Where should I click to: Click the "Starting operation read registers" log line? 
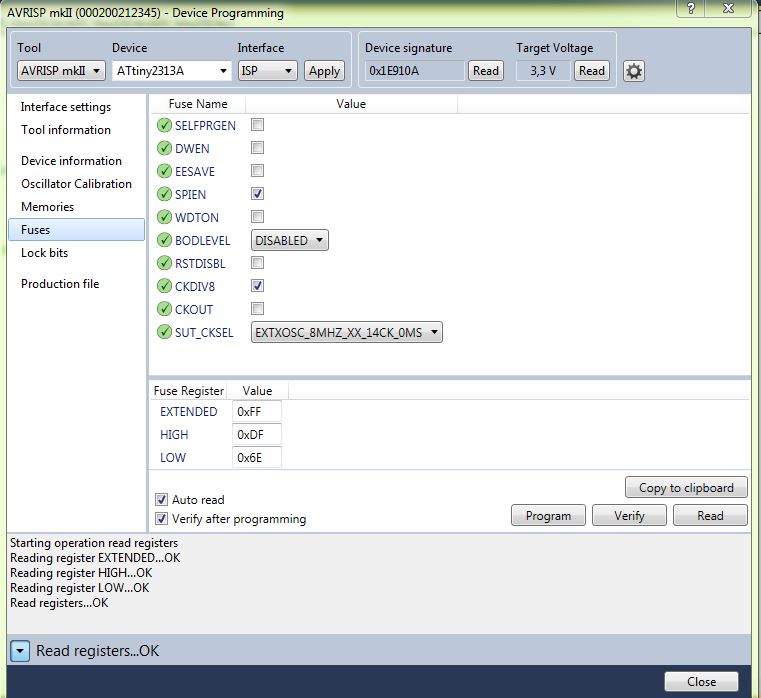[x=94, y=543]
